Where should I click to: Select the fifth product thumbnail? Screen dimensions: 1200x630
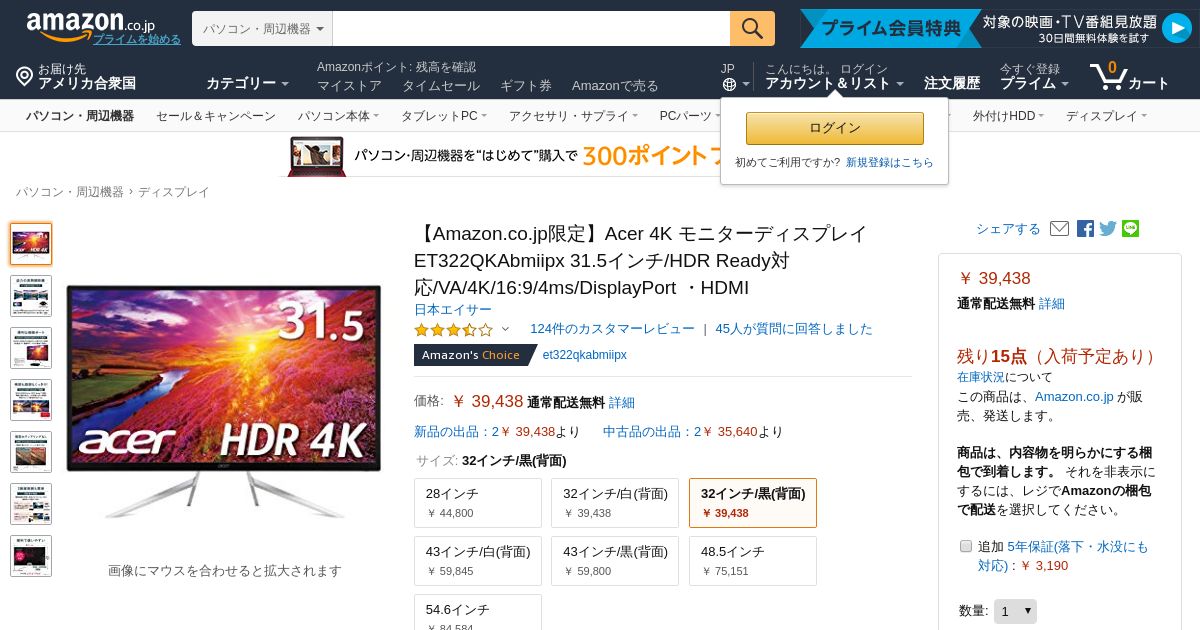click(x=31, y=452)
